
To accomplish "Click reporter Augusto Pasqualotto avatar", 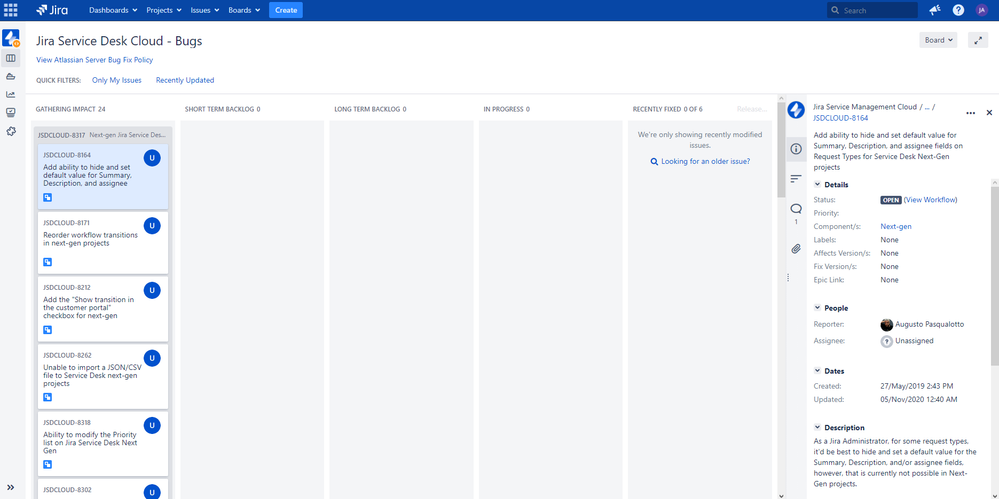I will 886,324.
